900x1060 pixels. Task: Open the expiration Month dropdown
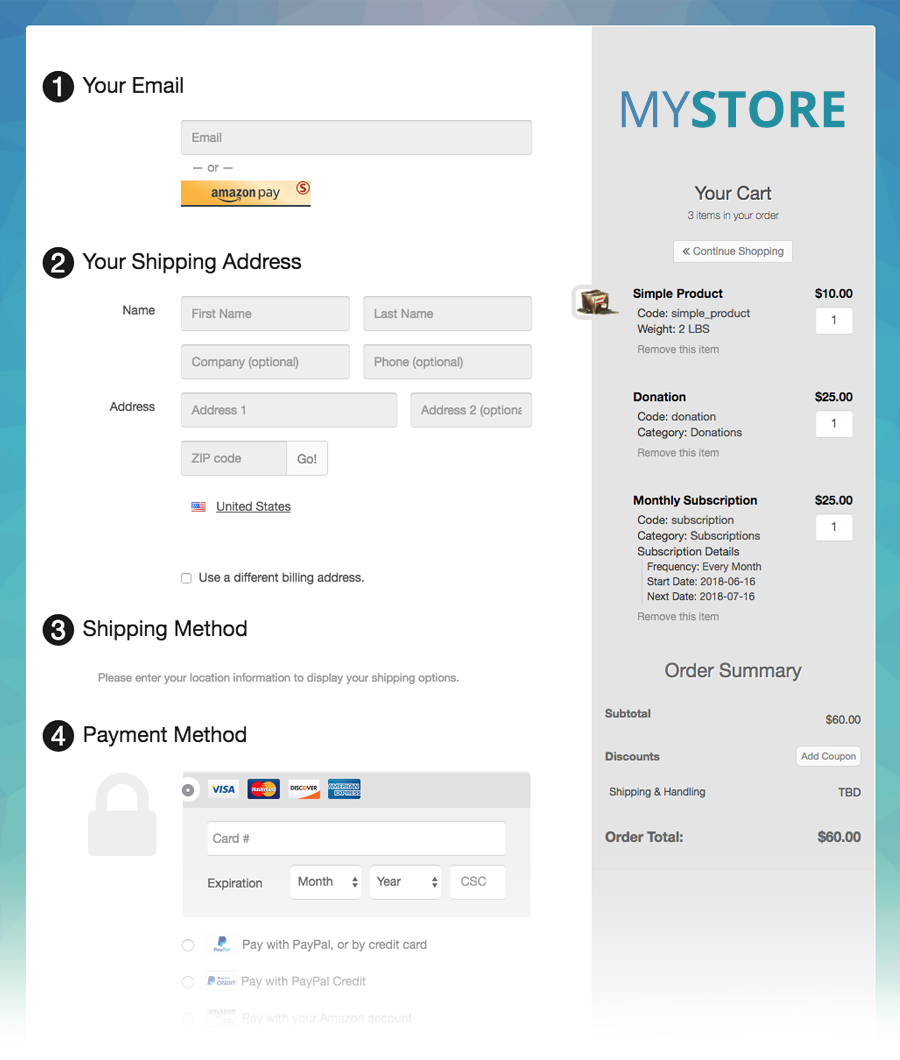coord(326,882)
